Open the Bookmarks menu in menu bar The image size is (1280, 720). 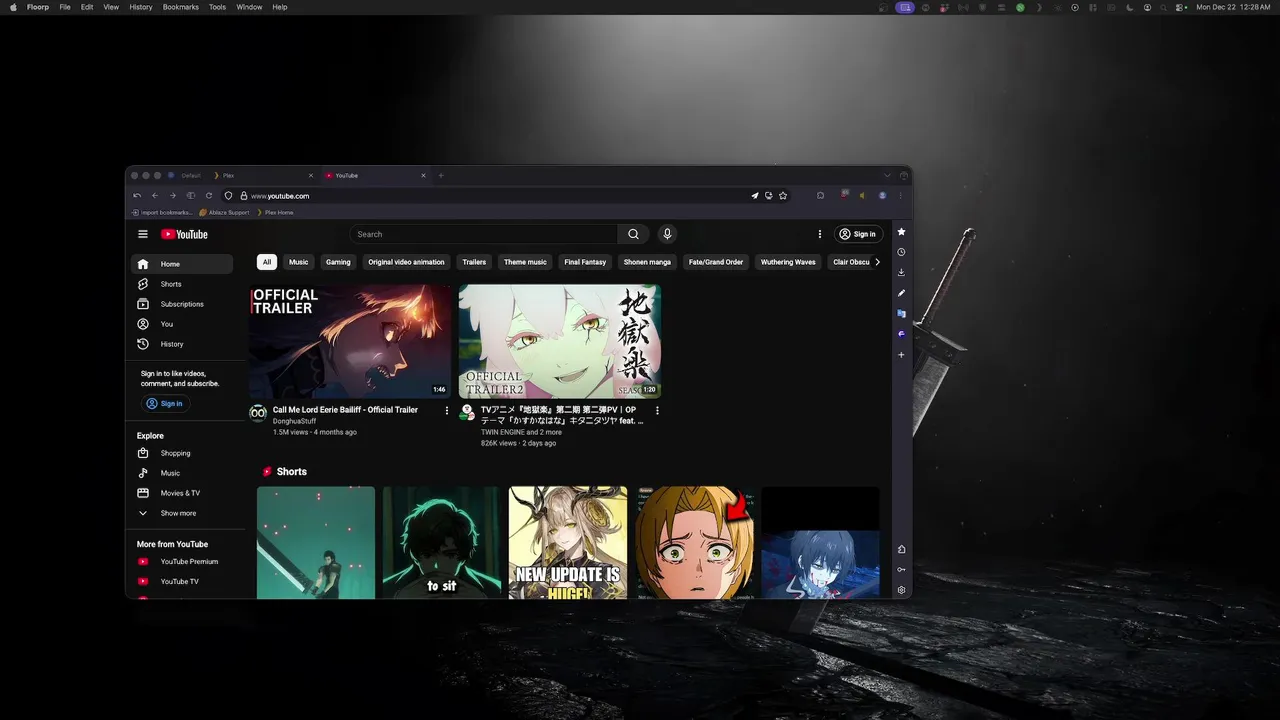pos(181,7)
